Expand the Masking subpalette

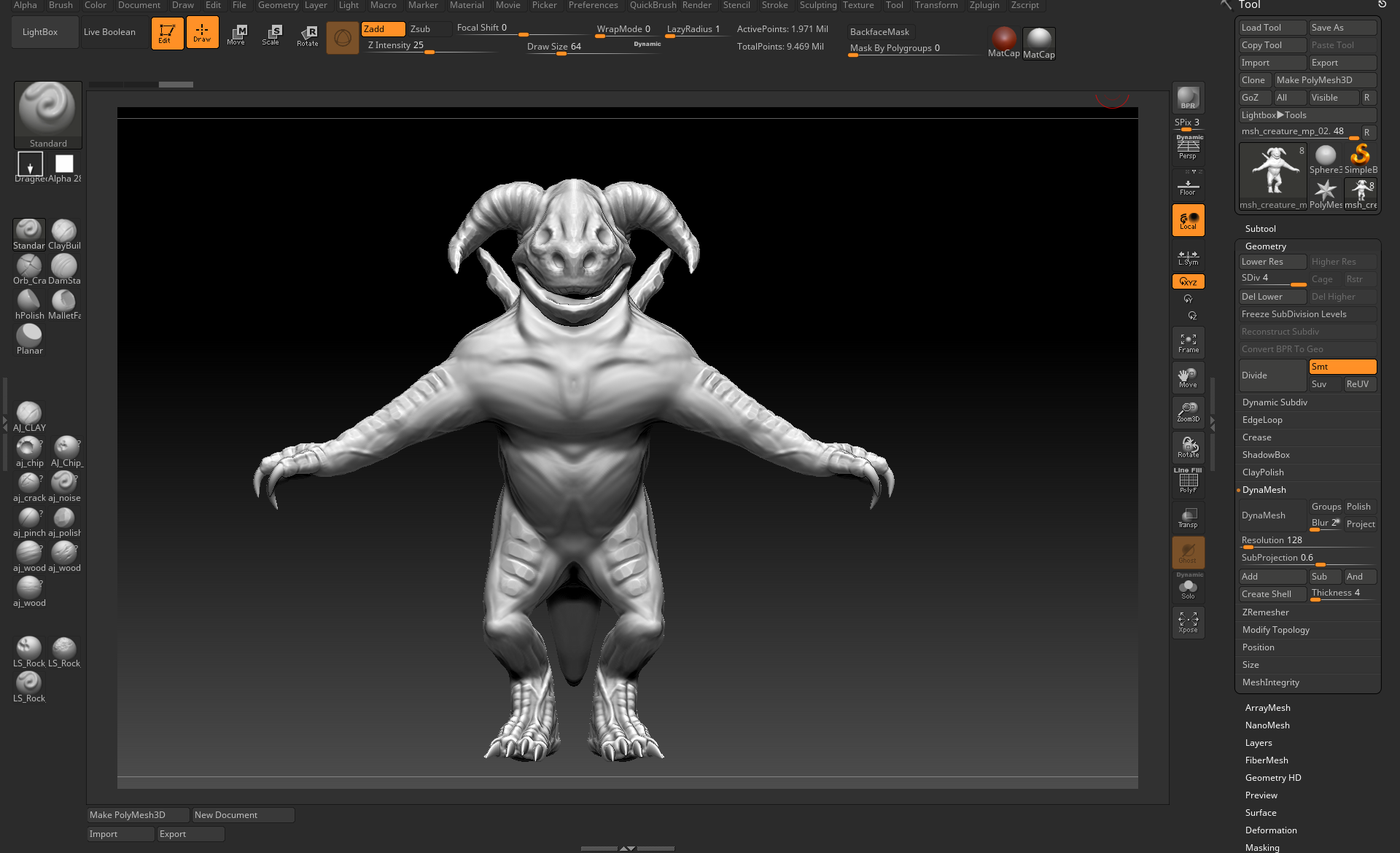click(x=1262, y=847)
